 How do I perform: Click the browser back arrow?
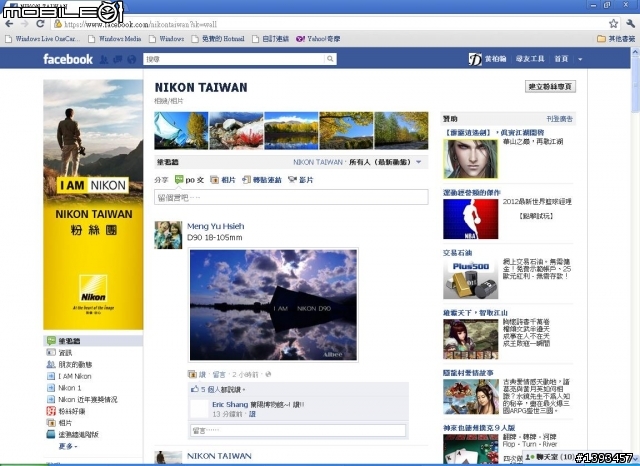9,24
